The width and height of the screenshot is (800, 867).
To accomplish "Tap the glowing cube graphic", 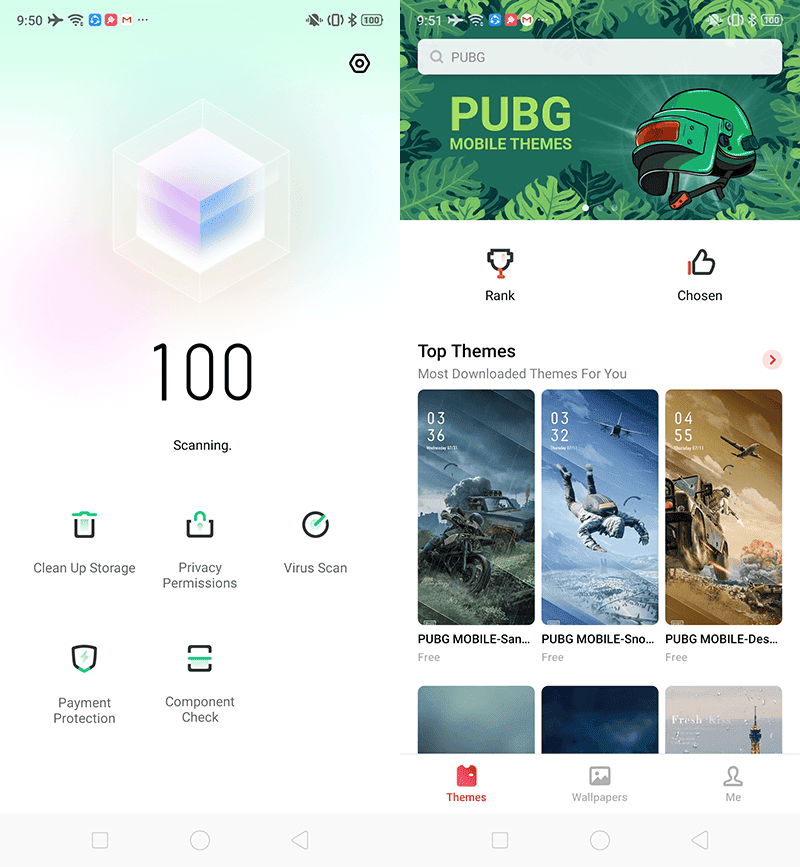I will coord(201,200).
